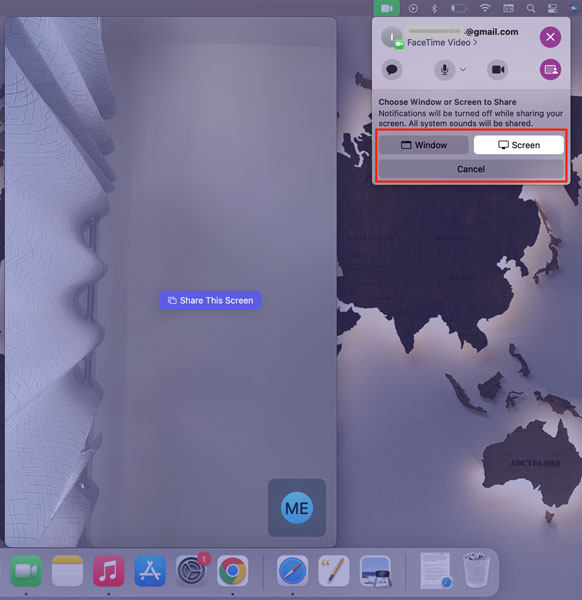Open System Preferences from the Dock
Image resolution: width=582 pixels, height=600 pixels.
coord(191,571)
